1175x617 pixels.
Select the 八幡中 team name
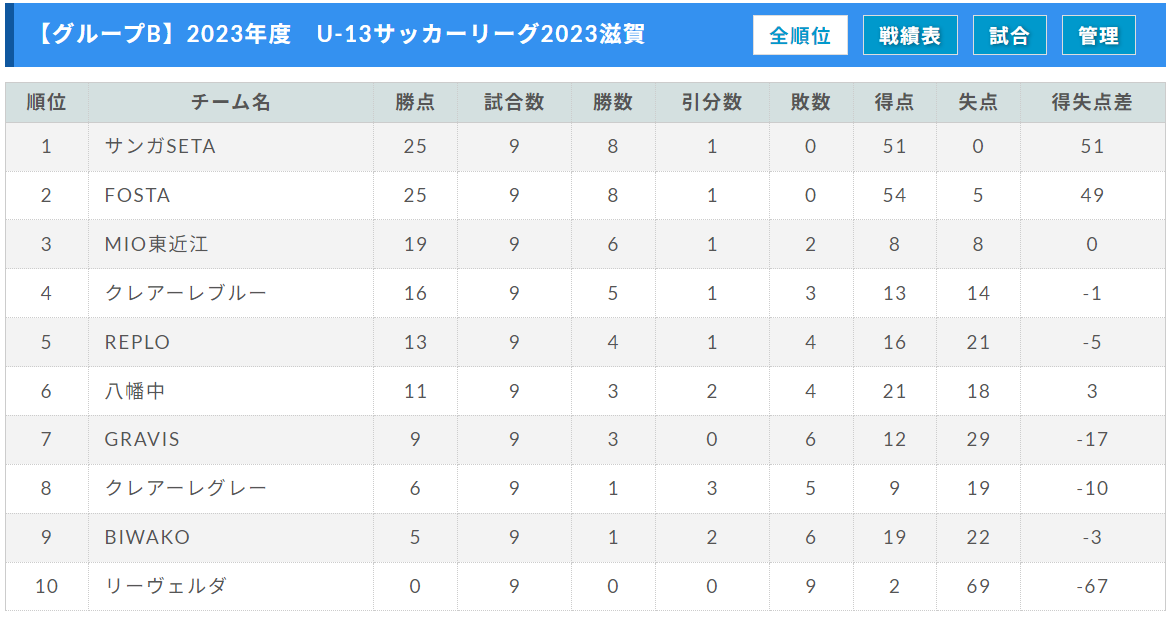tap(135, 391)
